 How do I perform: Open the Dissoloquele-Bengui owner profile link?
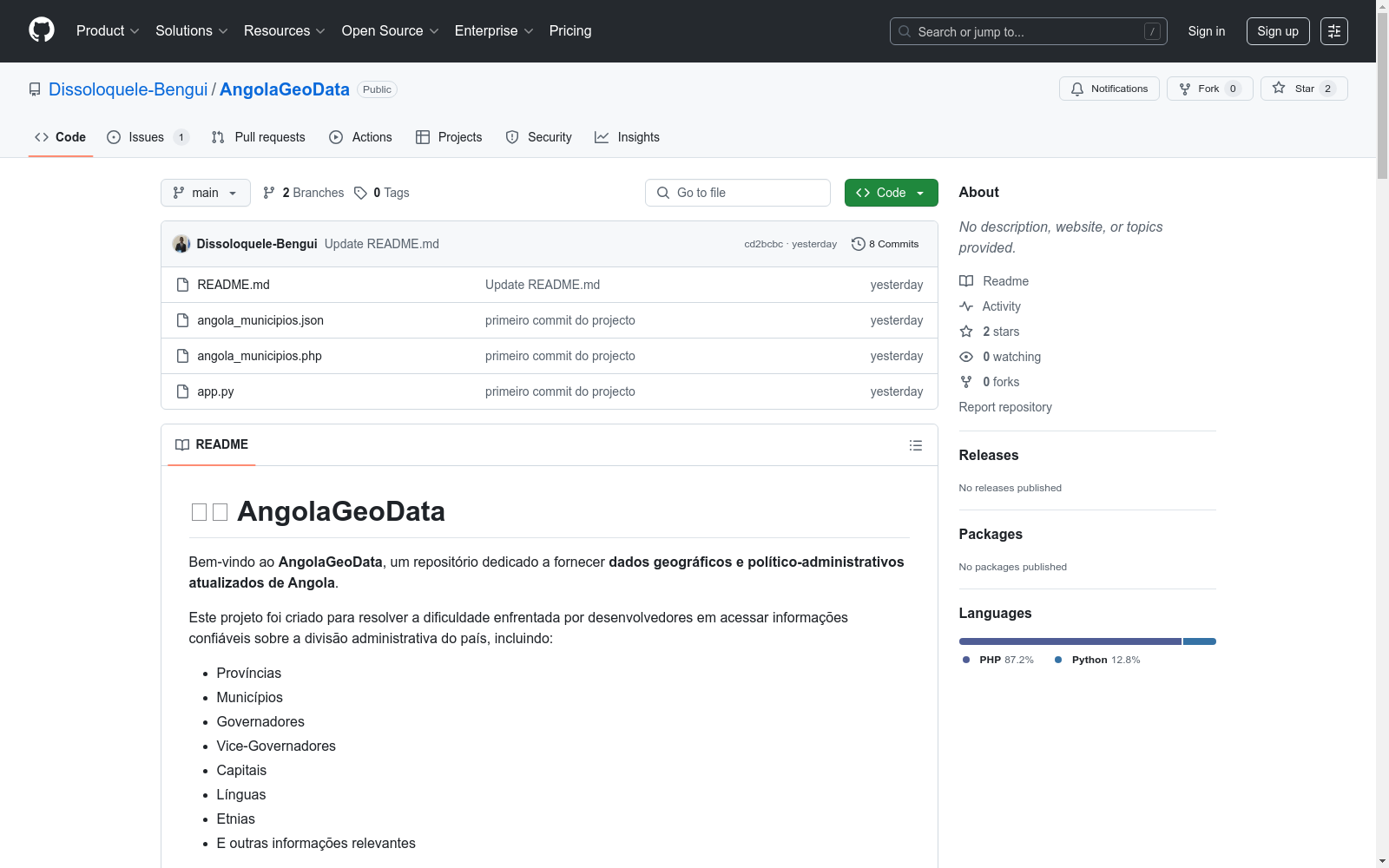pyautogui.click(x=128, y=89)
